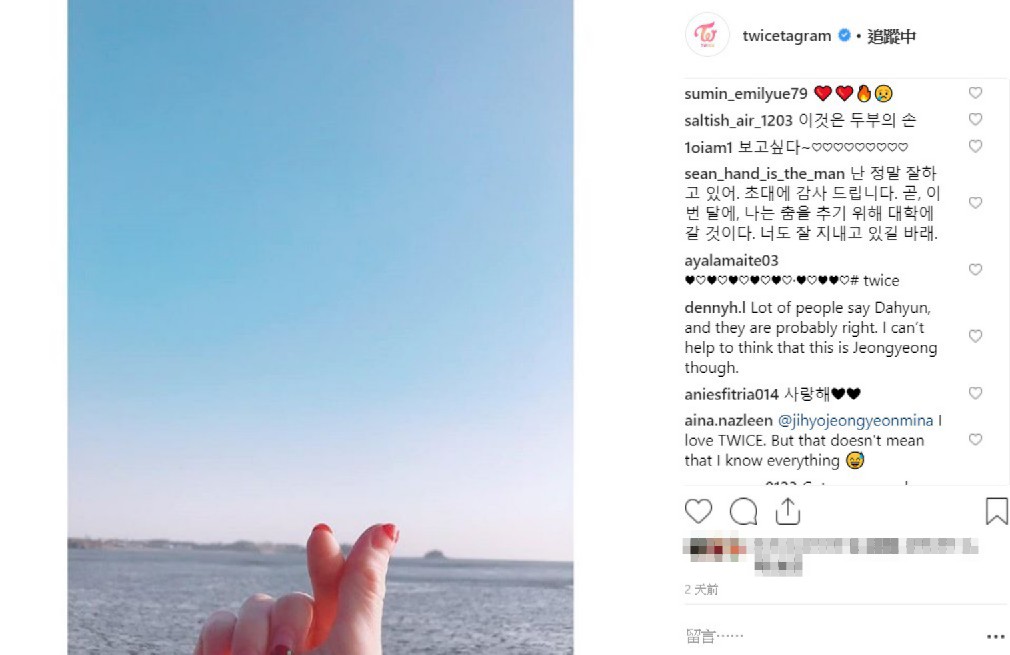
Task: Open the @jihyojeongyeonmina mention
Action: (x=855, y=421)
